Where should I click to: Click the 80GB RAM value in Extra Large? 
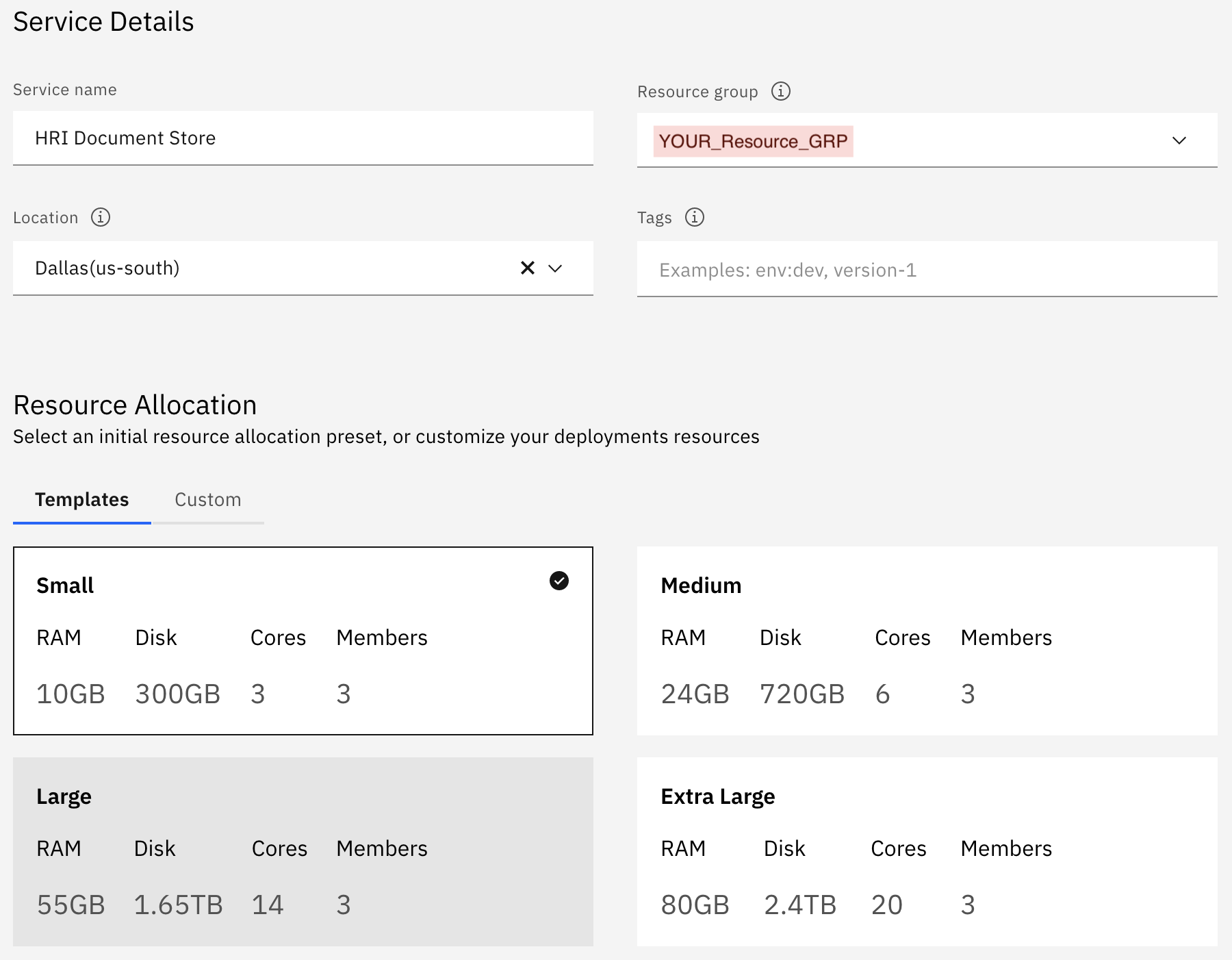tap(695, 905)
